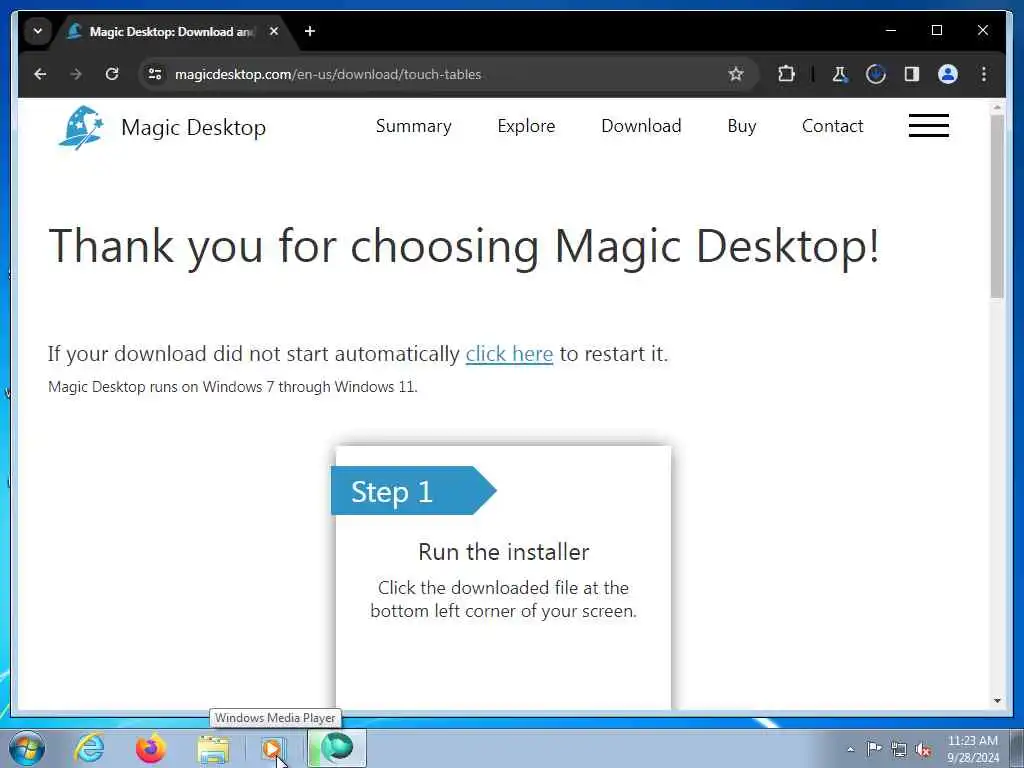Open Chrome three-dot menu
Viewport: 1024px width, 768px height.
tap(984, 74)
